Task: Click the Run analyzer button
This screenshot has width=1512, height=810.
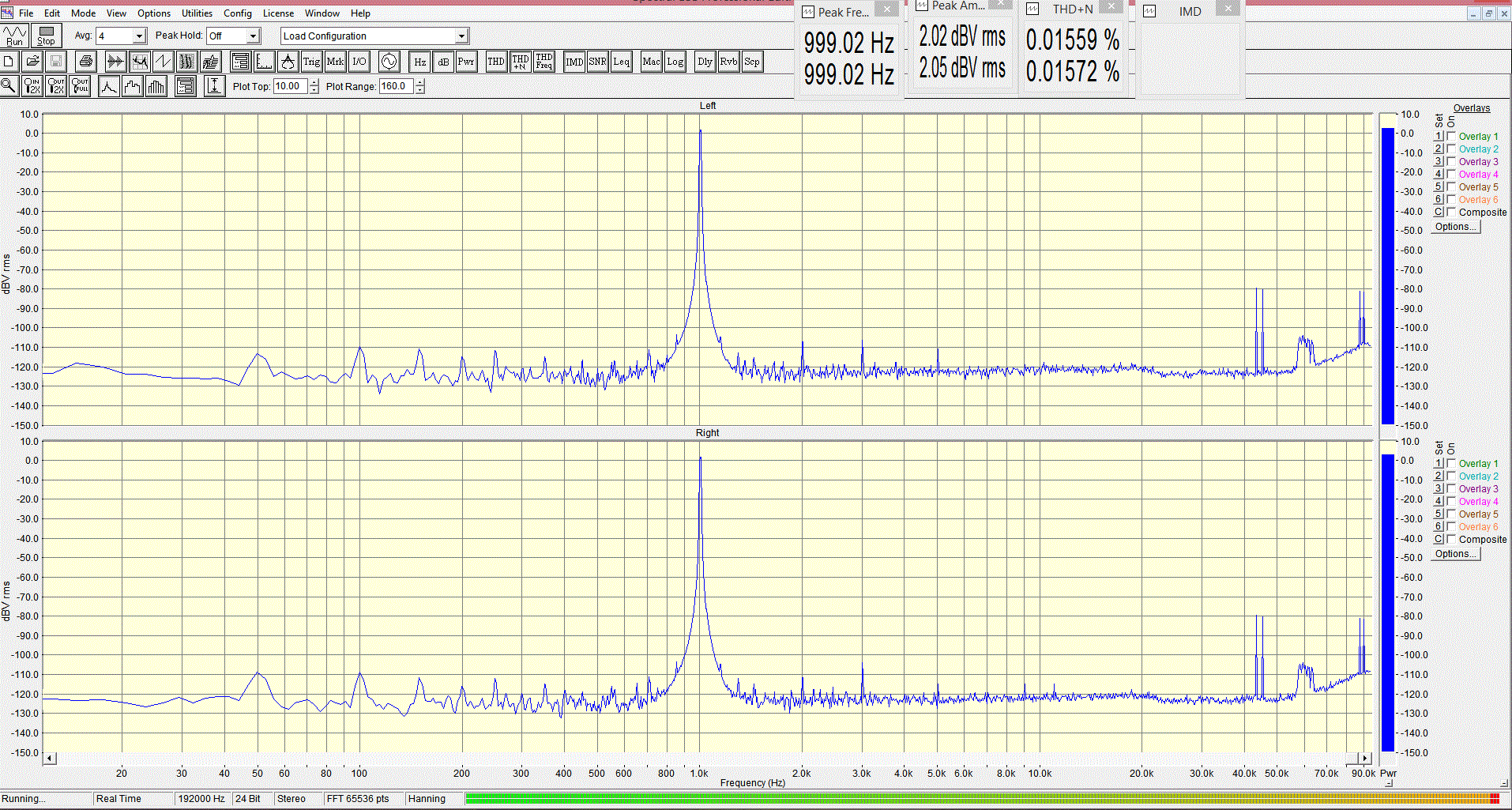Action: click(15, 36)
